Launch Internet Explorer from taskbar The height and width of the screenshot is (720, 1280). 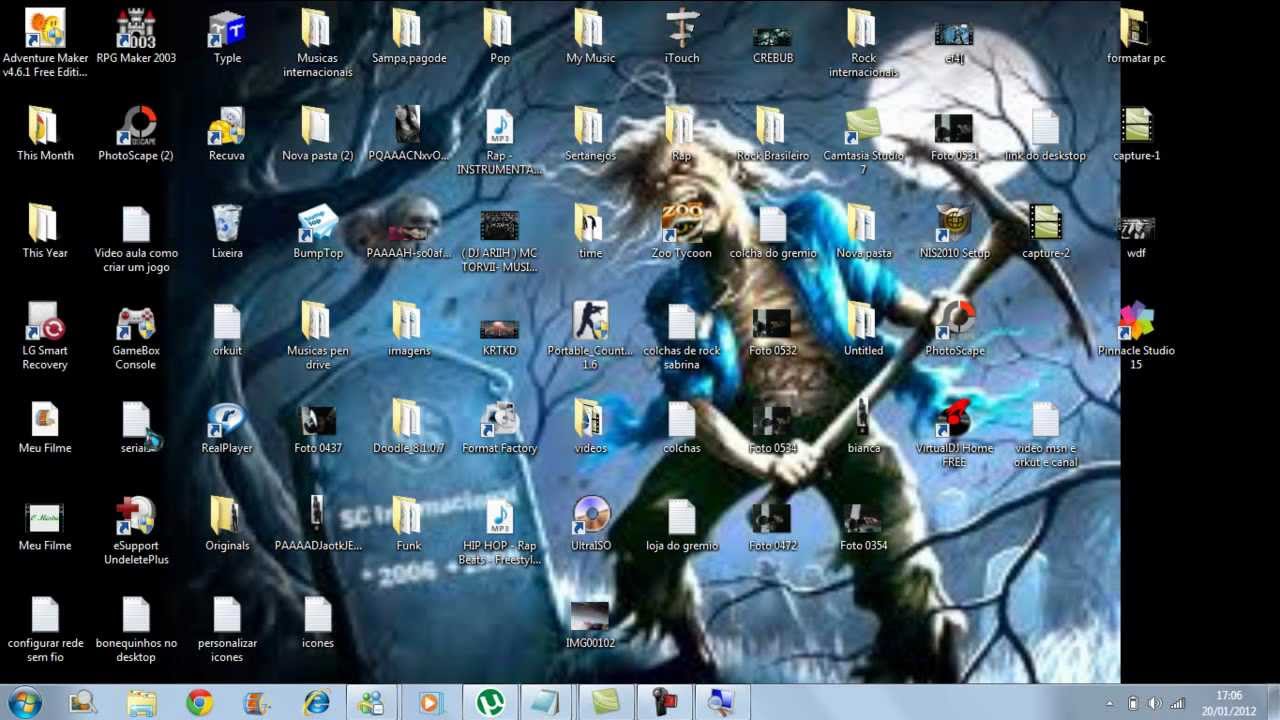click(316, 703)
